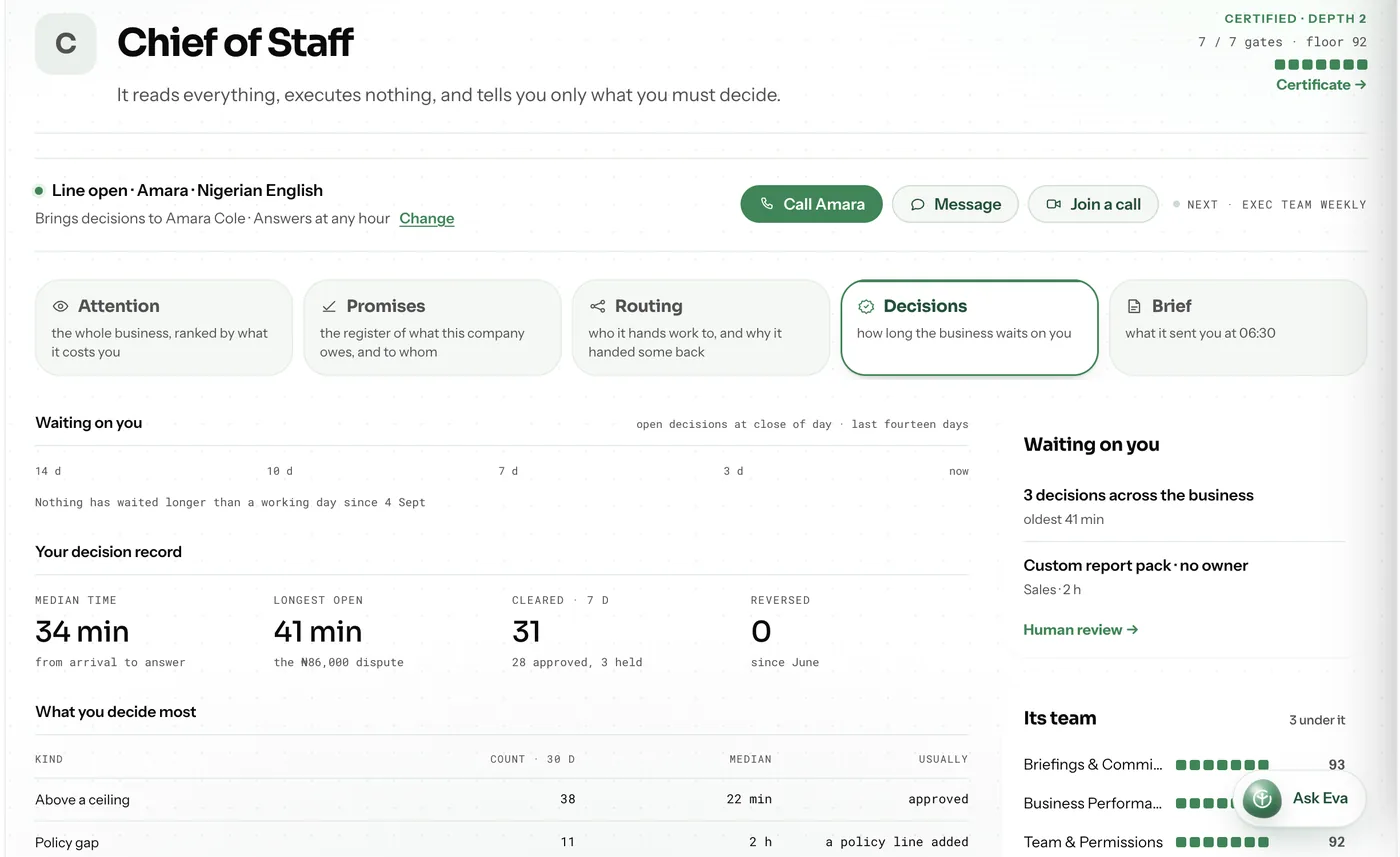Open the Routing tab
Screen dimensions: 1400x857
(701, 328)
